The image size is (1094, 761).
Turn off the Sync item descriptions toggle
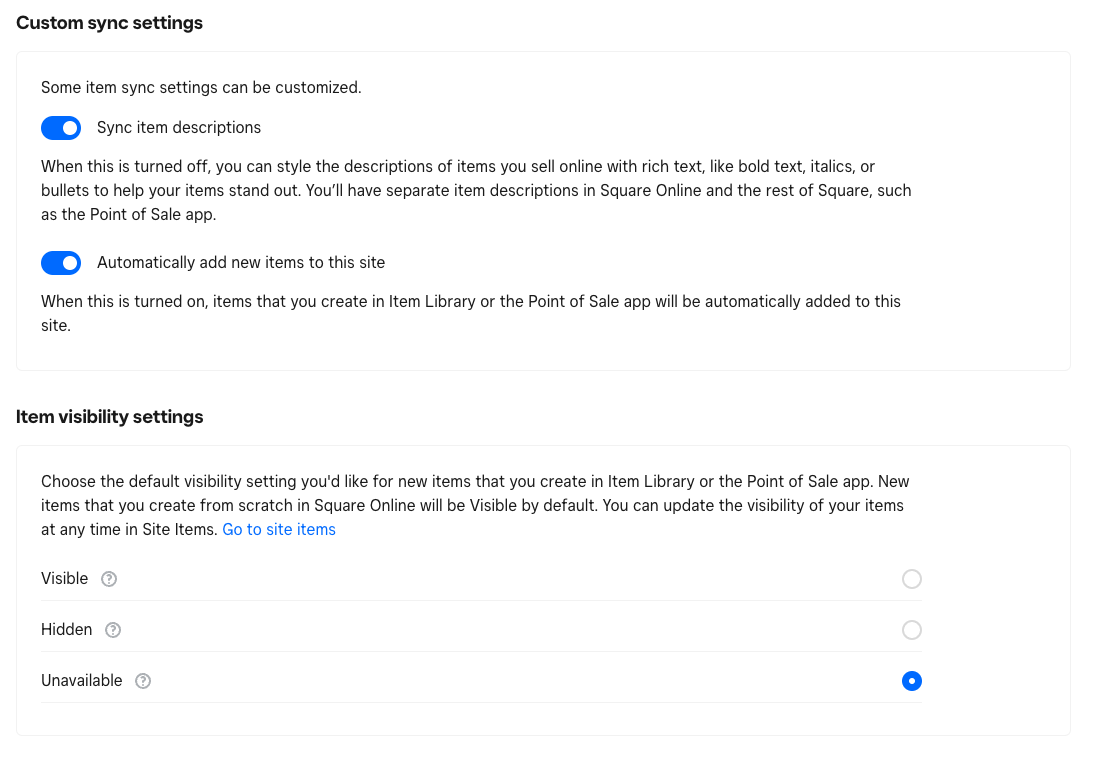pos(61,128)
